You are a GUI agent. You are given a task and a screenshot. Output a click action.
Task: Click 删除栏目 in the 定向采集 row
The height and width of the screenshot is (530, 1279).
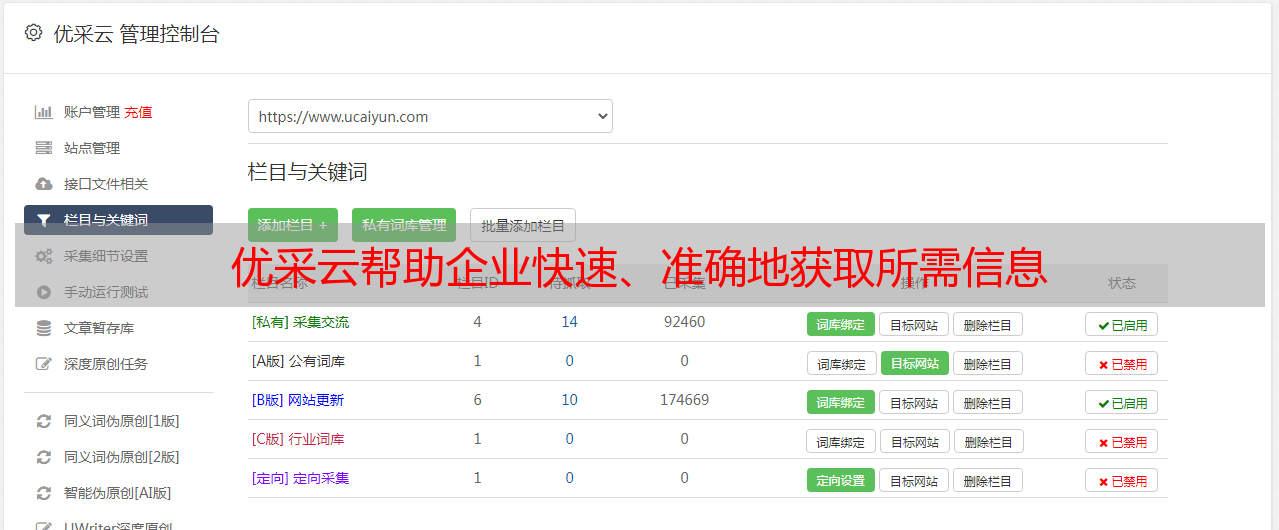tap(988, 480)
